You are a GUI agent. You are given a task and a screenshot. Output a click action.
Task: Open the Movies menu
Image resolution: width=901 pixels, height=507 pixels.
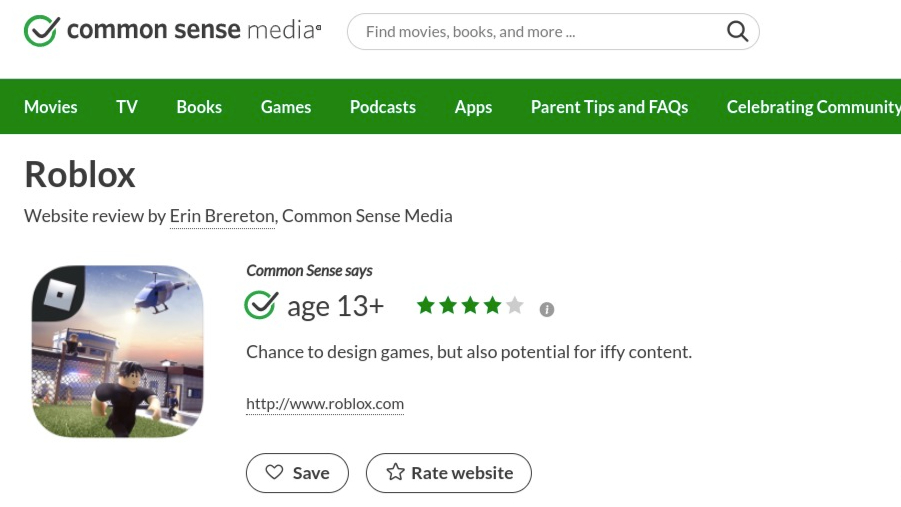coord(51,107)
